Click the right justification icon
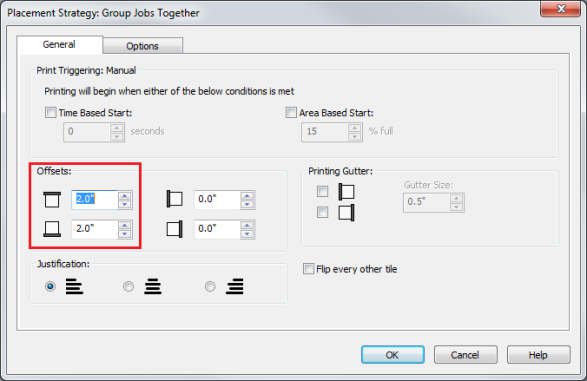This screenshot has height=381, width=587. 235,286
